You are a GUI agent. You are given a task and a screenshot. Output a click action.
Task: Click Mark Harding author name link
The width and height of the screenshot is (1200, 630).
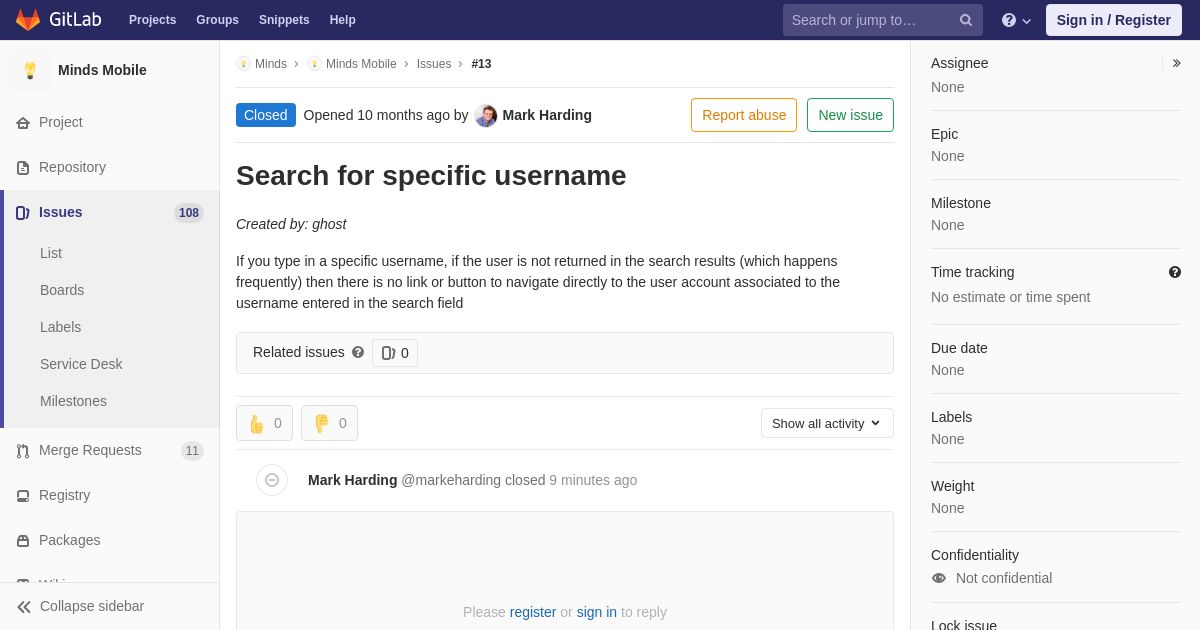(547, 115)
